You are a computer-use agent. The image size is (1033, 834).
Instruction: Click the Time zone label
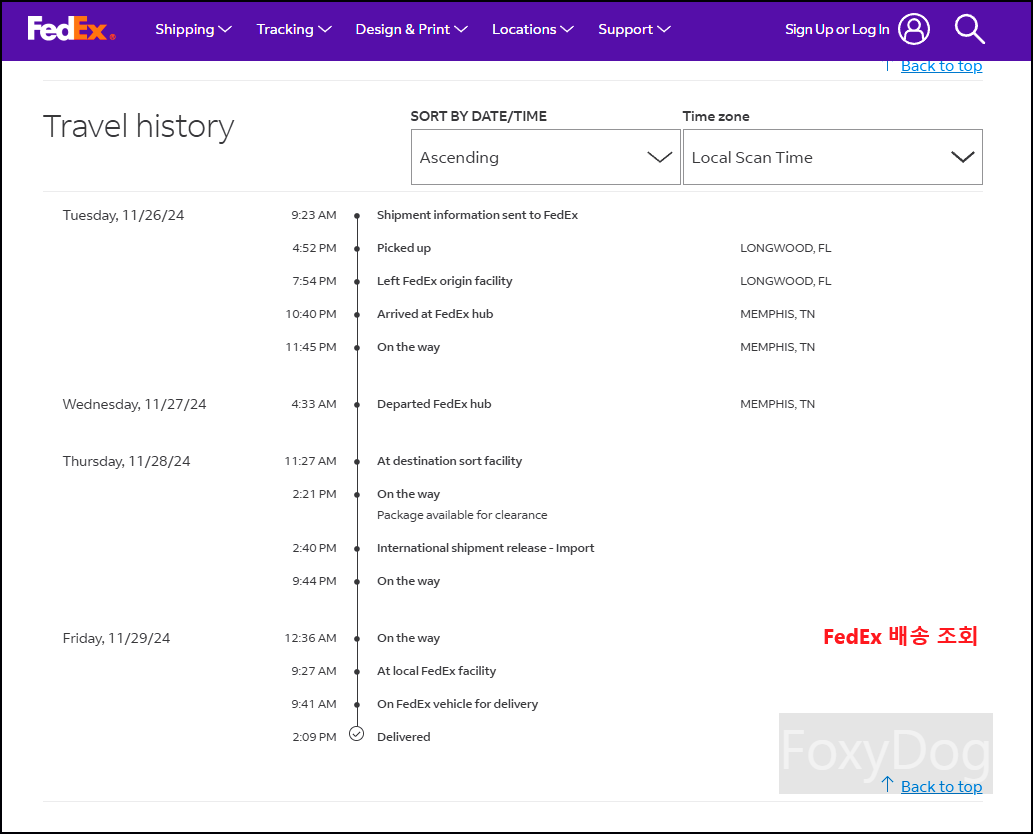tap(716, 116)
